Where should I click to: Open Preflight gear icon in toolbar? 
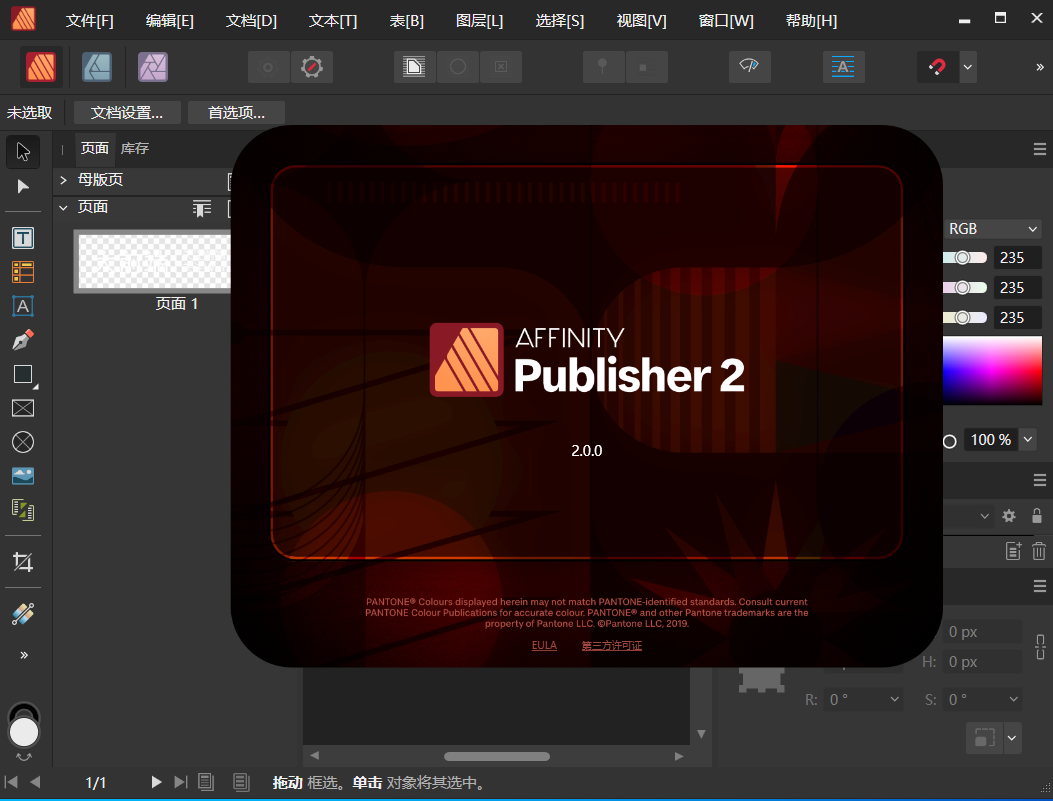coord(312,67)
